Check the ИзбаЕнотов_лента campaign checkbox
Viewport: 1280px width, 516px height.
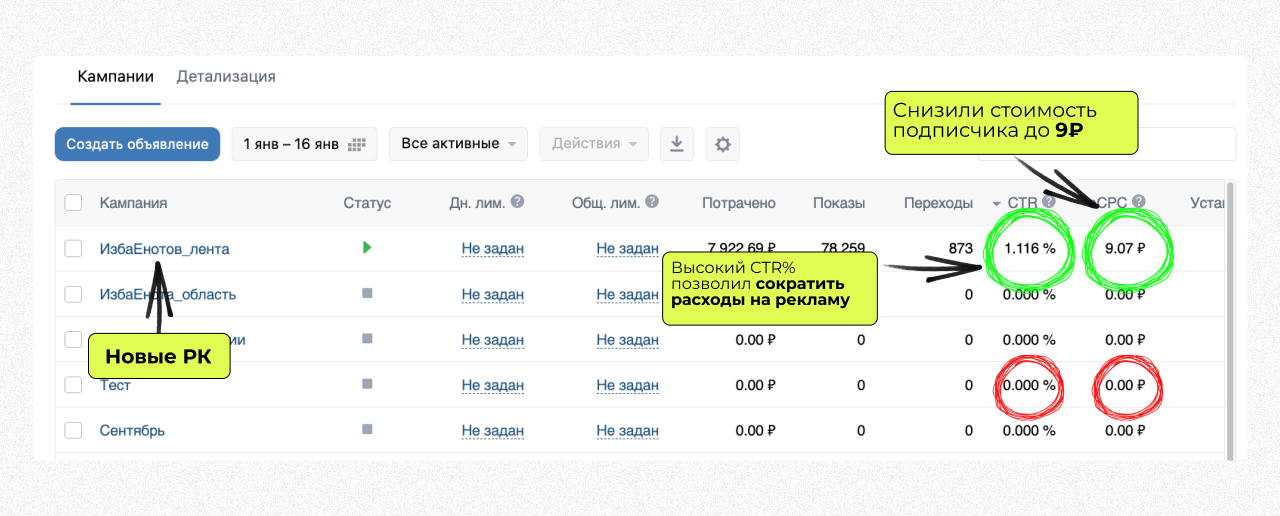(73, 249)
